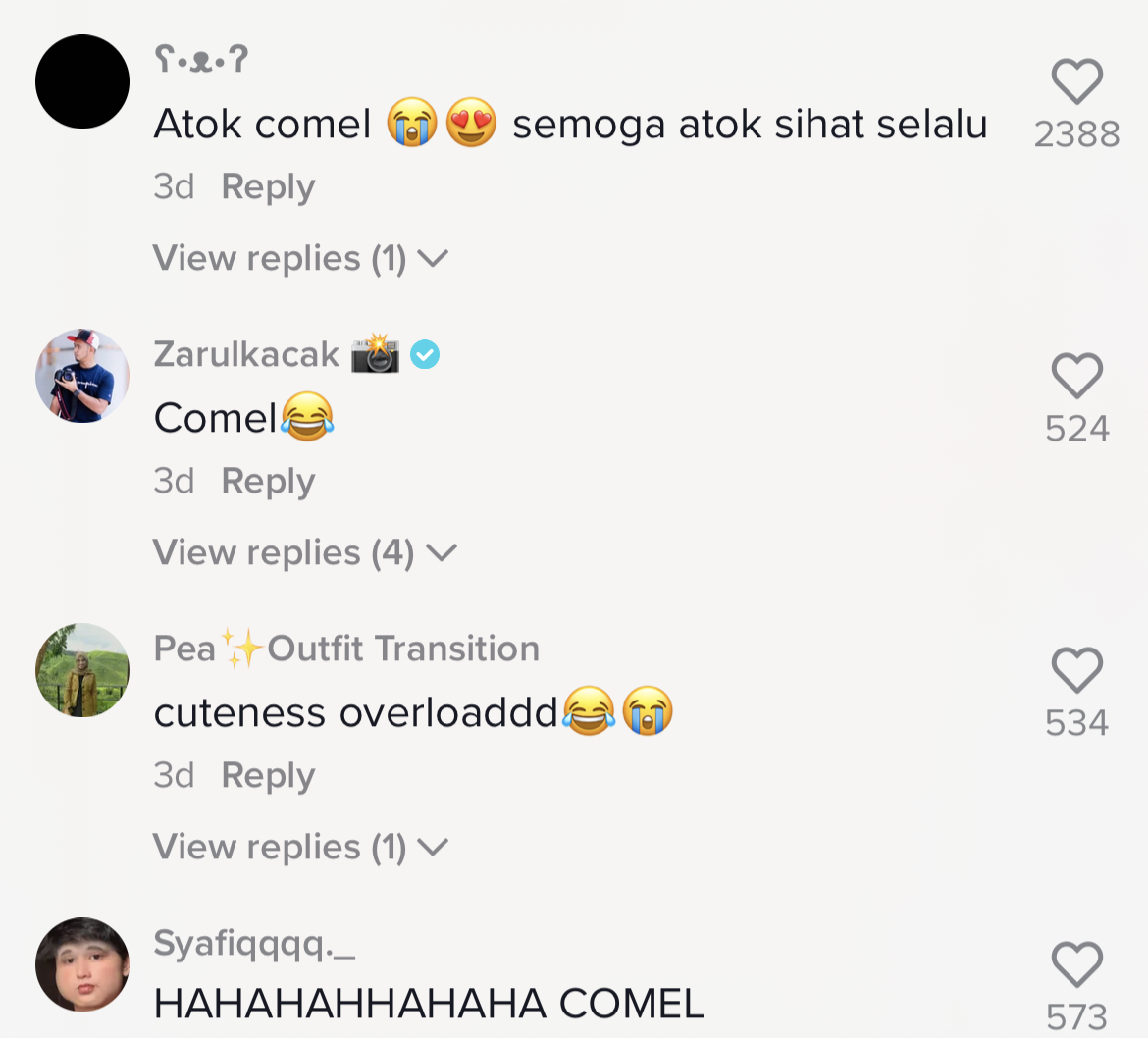Like the 'cuteness overloaddd' comment
Viewport: 1148px width, 1038px height.
(1076, 671)
